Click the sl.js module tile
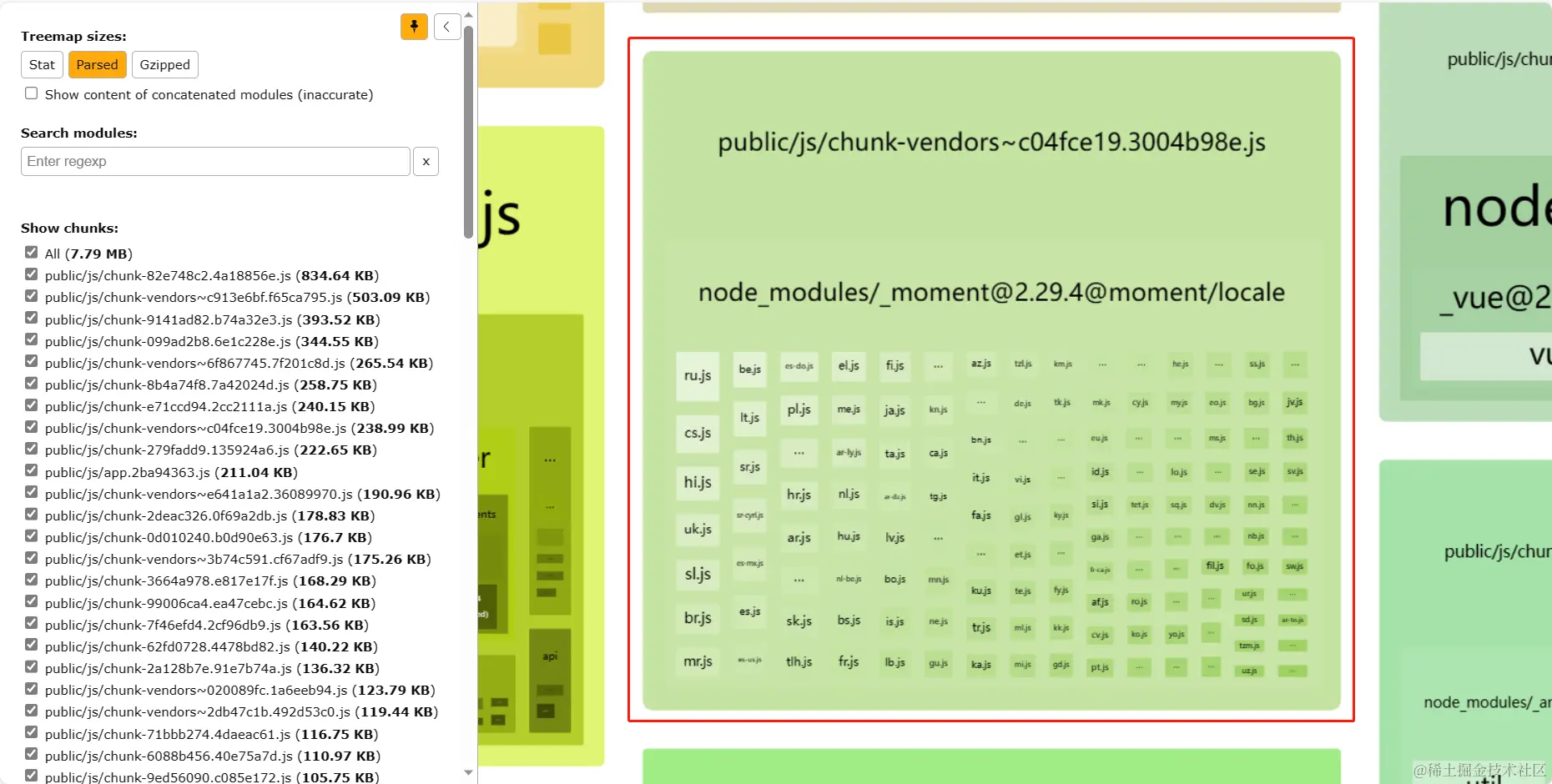This screenshot has height=784, width=1552. point(698,575)
